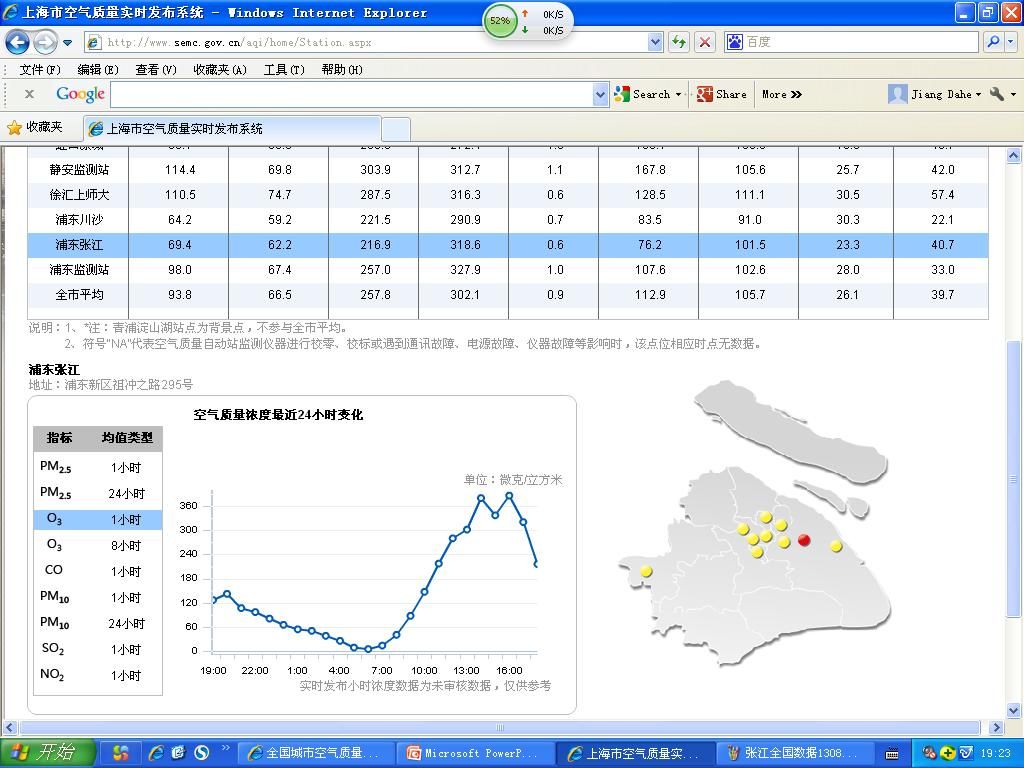Select the NO2 1小时 indicator row

pyautogui.click(x=98, y=675)
